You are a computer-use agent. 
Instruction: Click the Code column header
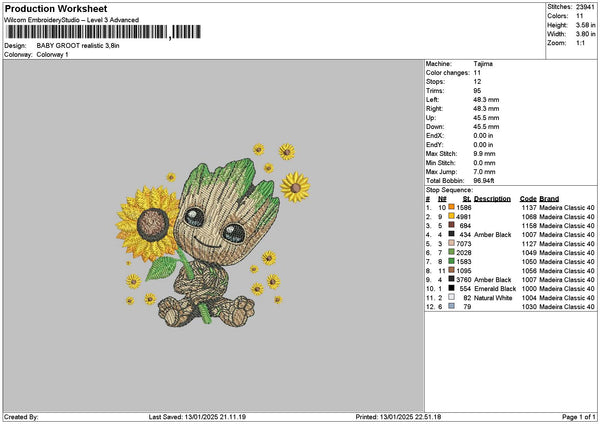[x=528, y=199]
